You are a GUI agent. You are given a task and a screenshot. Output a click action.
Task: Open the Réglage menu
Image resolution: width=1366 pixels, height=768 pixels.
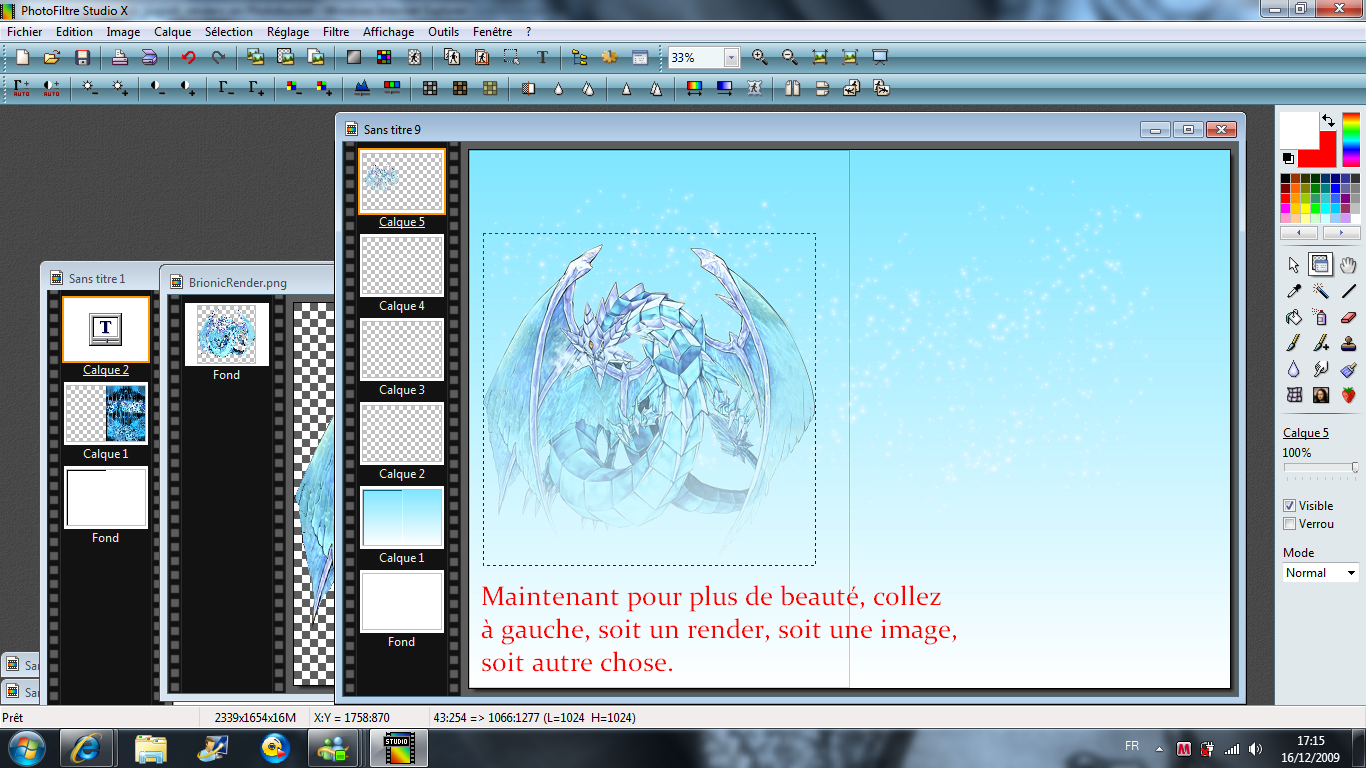[288, 32]
